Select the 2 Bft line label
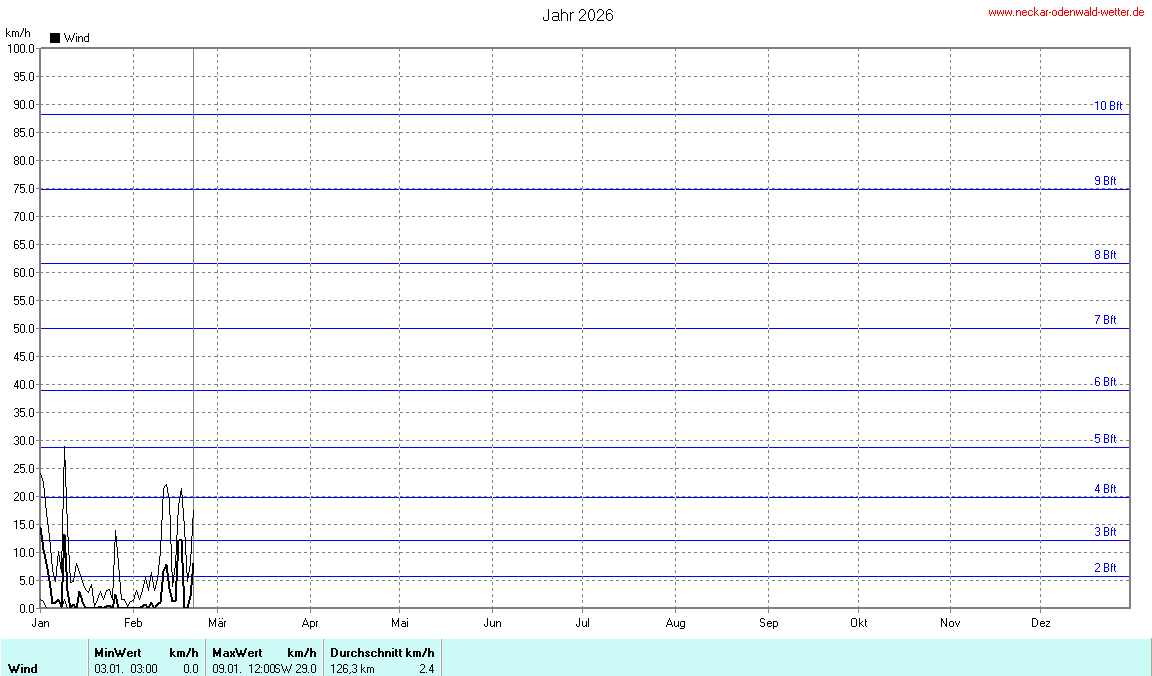Image resolution: width=1152 pixels, height=676 pixels. pyautogui.click(x=1105, y=568)
